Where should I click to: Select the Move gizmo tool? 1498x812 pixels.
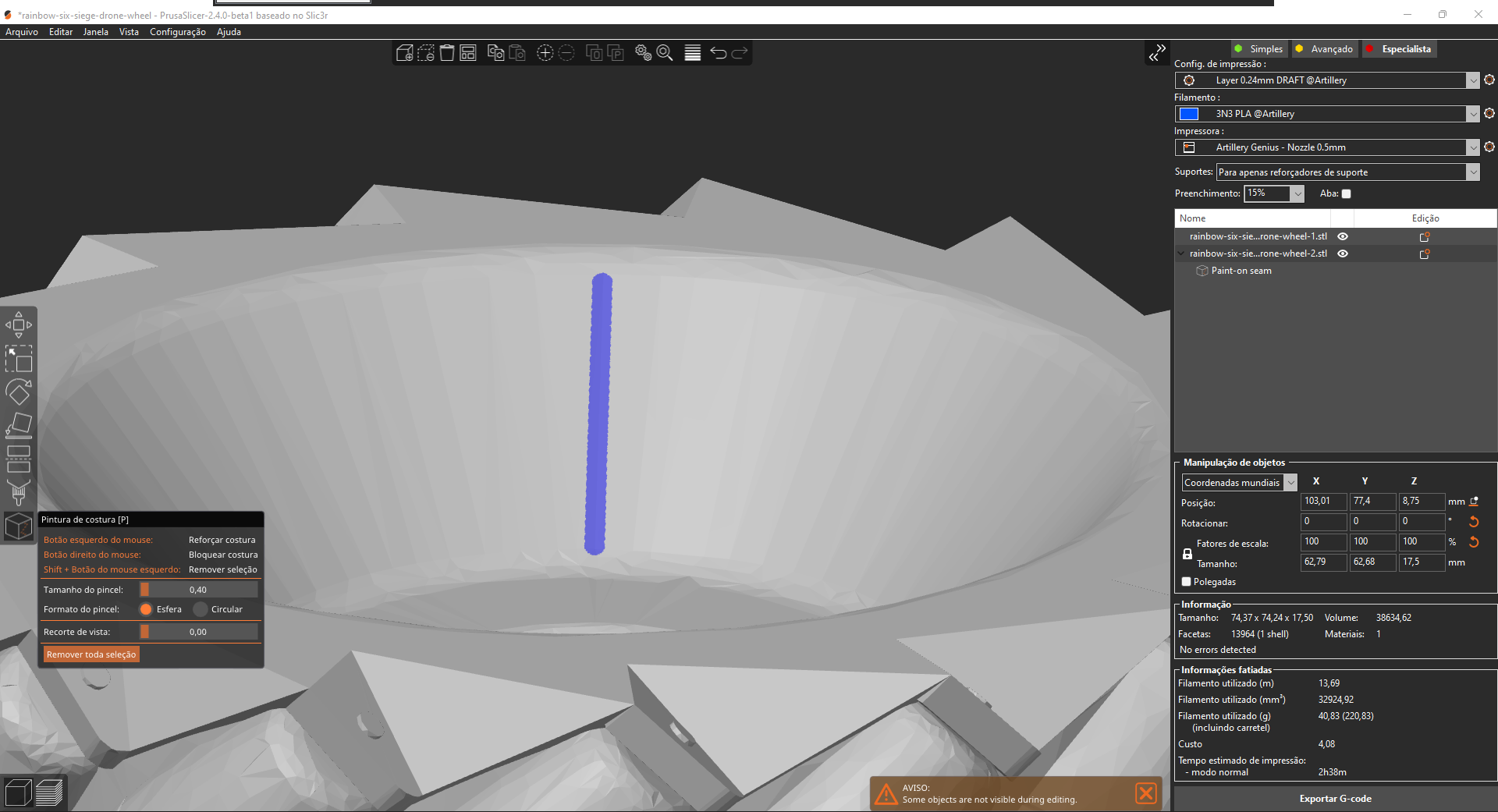[19, 324]
